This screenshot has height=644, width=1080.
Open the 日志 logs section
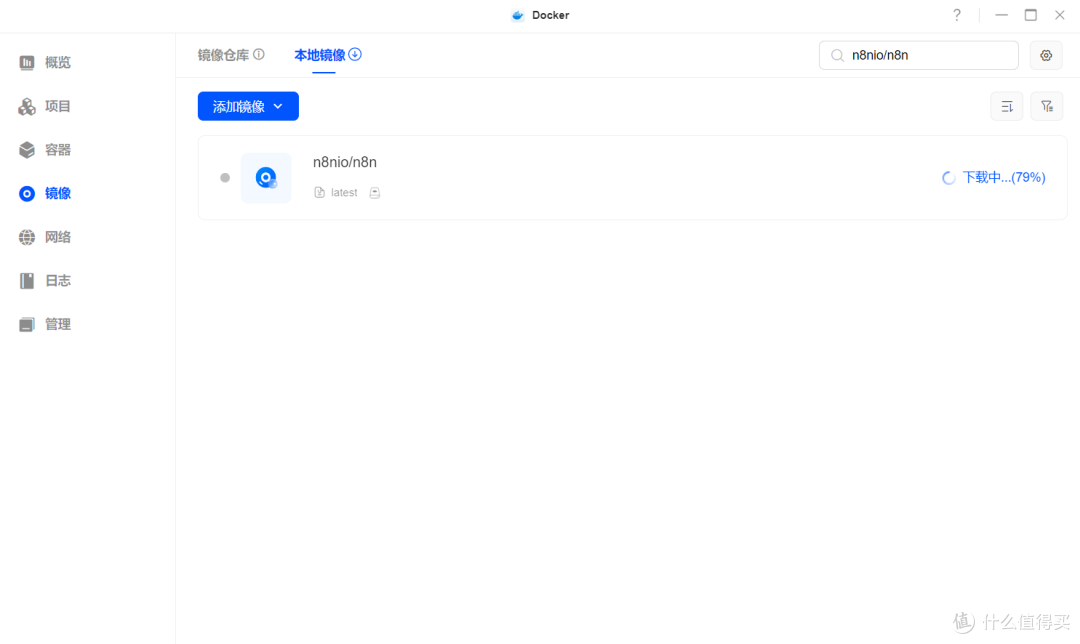(x=45, y=280)
